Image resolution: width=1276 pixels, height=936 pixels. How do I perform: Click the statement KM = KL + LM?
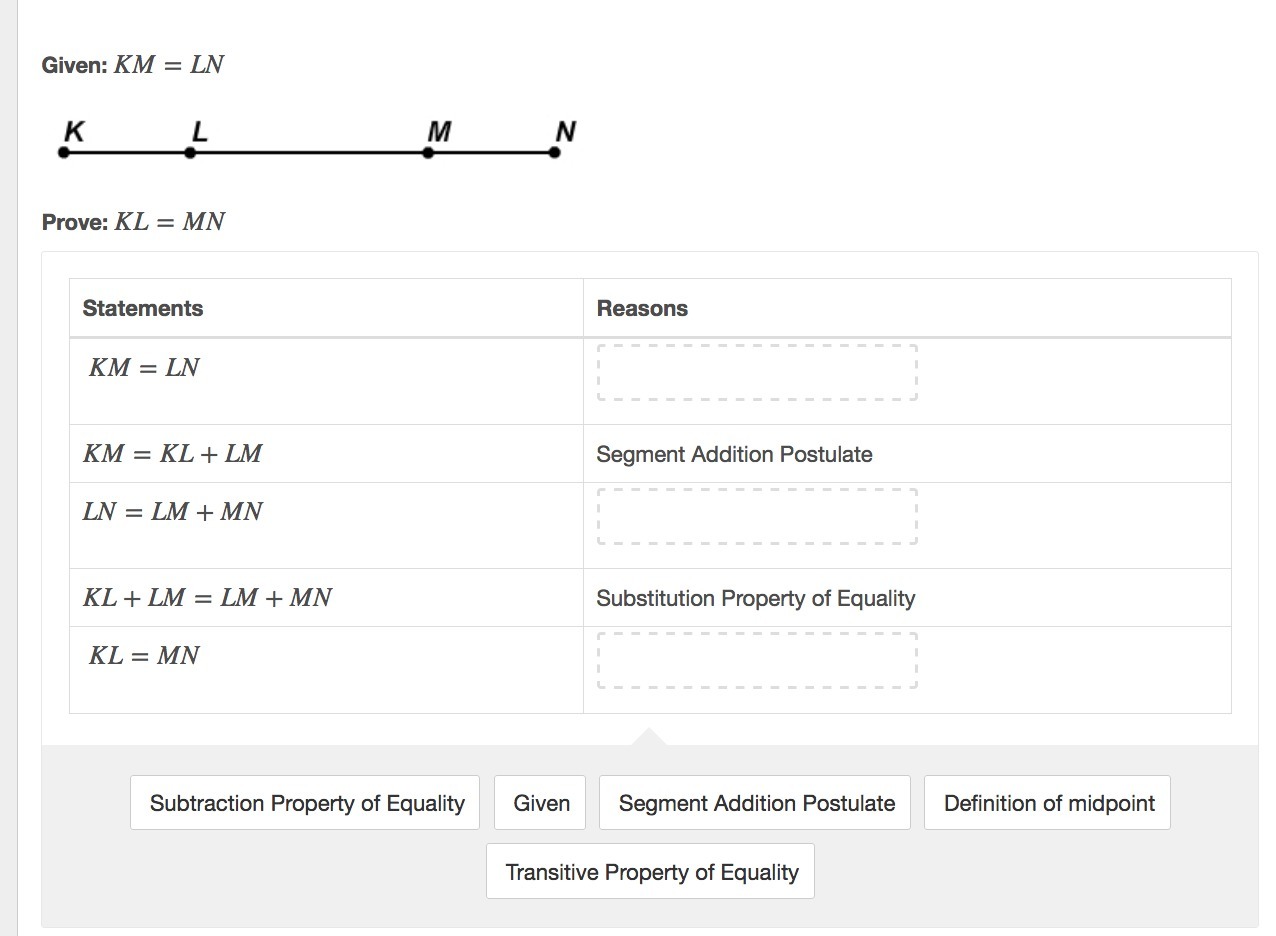(172, 454)
